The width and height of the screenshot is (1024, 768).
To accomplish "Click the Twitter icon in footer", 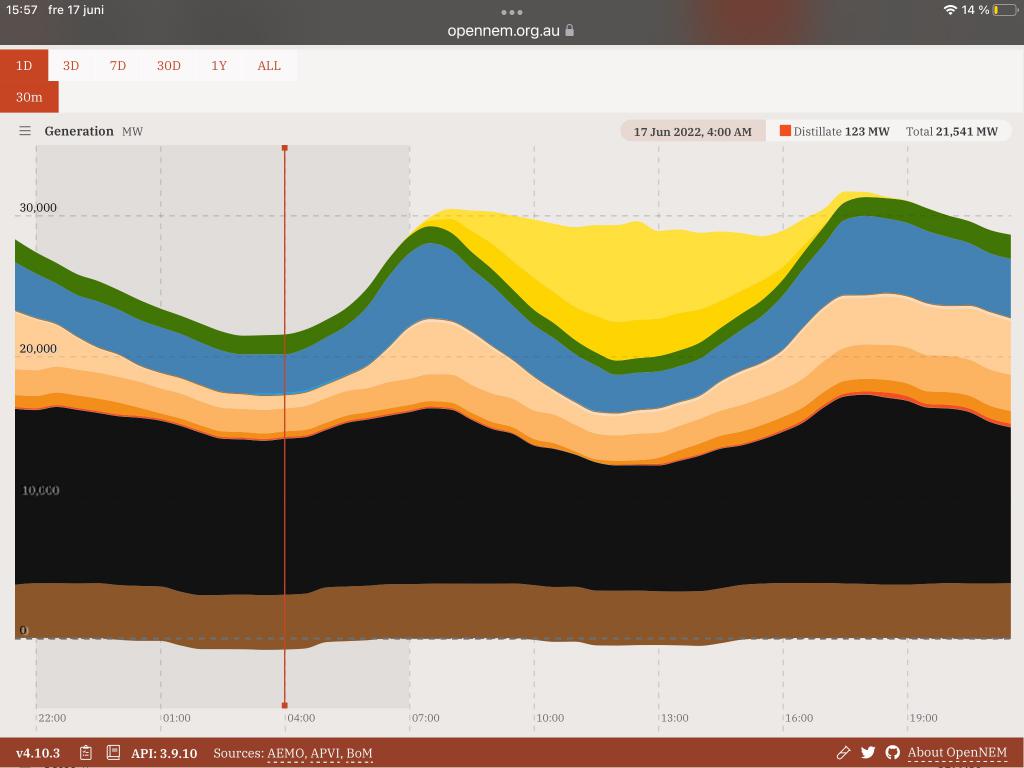I will point(868,752).
